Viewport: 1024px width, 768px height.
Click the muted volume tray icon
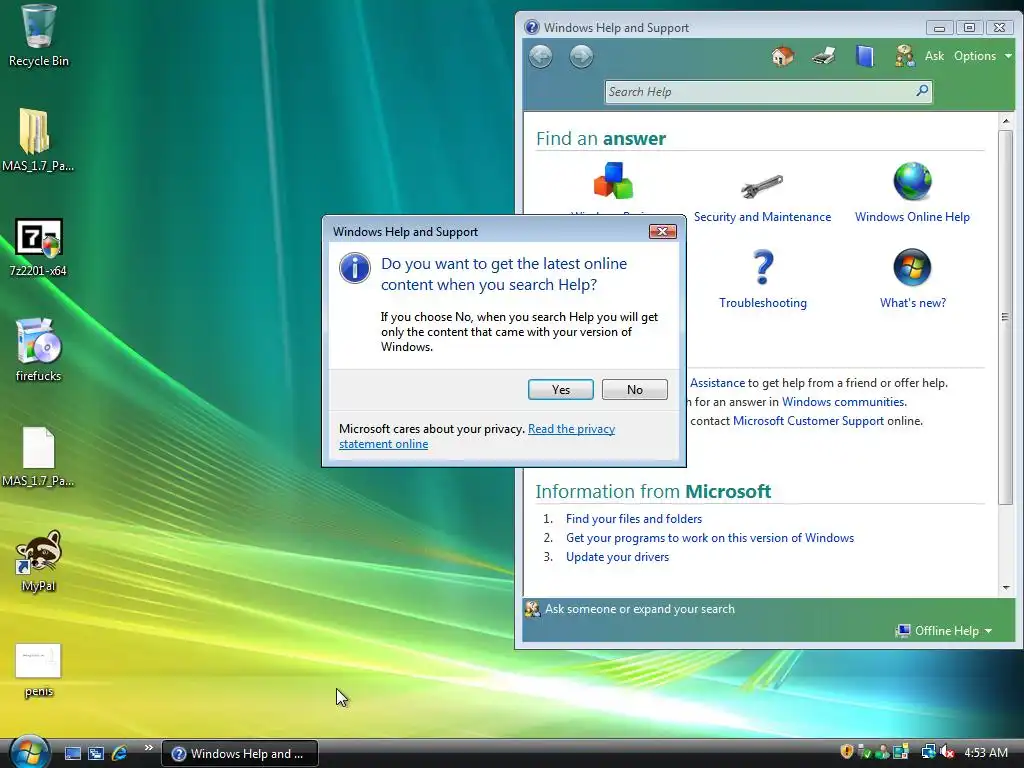pyautogui.click(x=947, y=752)
